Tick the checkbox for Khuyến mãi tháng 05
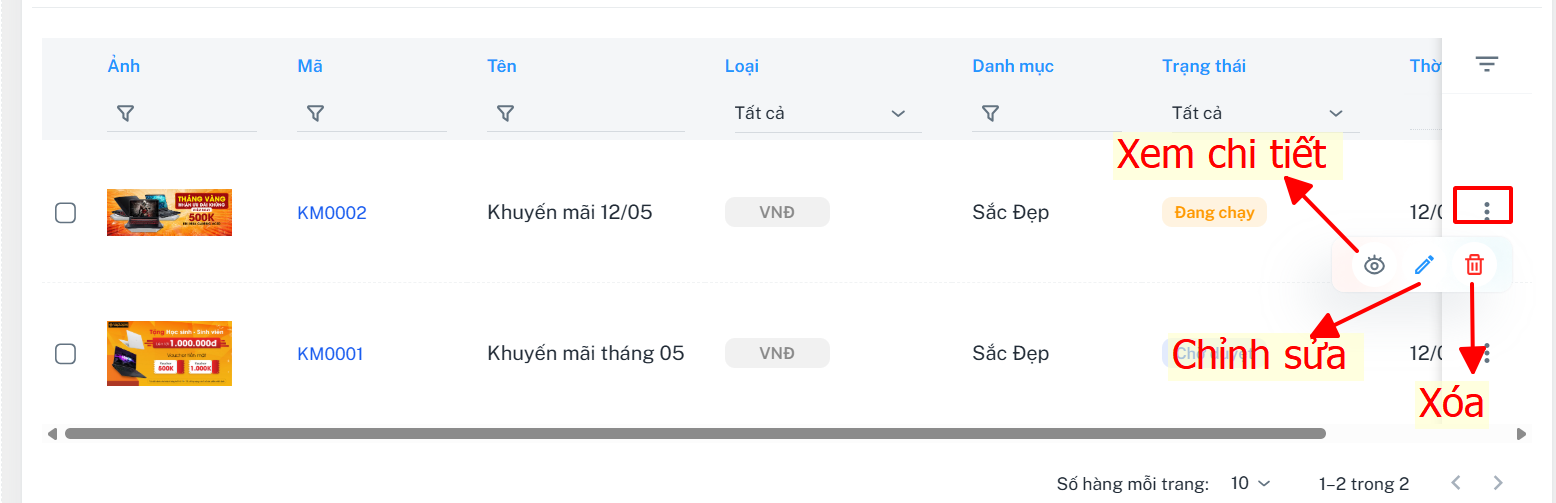 pos(65,353)
